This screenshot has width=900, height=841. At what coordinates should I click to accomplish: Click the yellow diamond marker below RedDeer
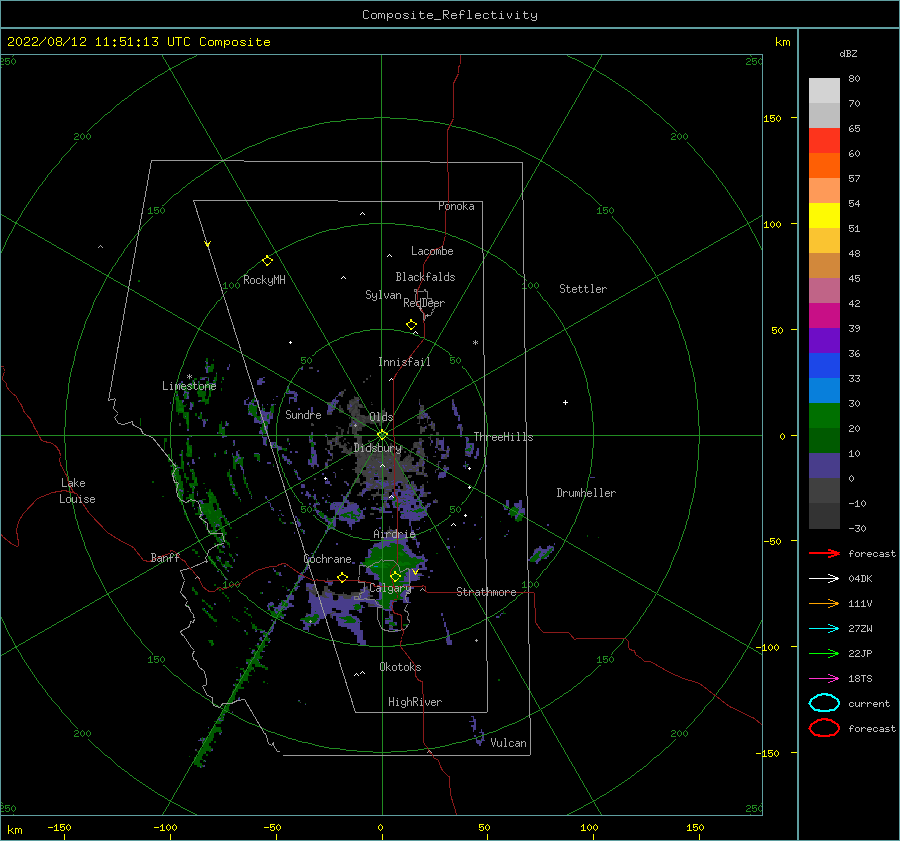[412, 324]
